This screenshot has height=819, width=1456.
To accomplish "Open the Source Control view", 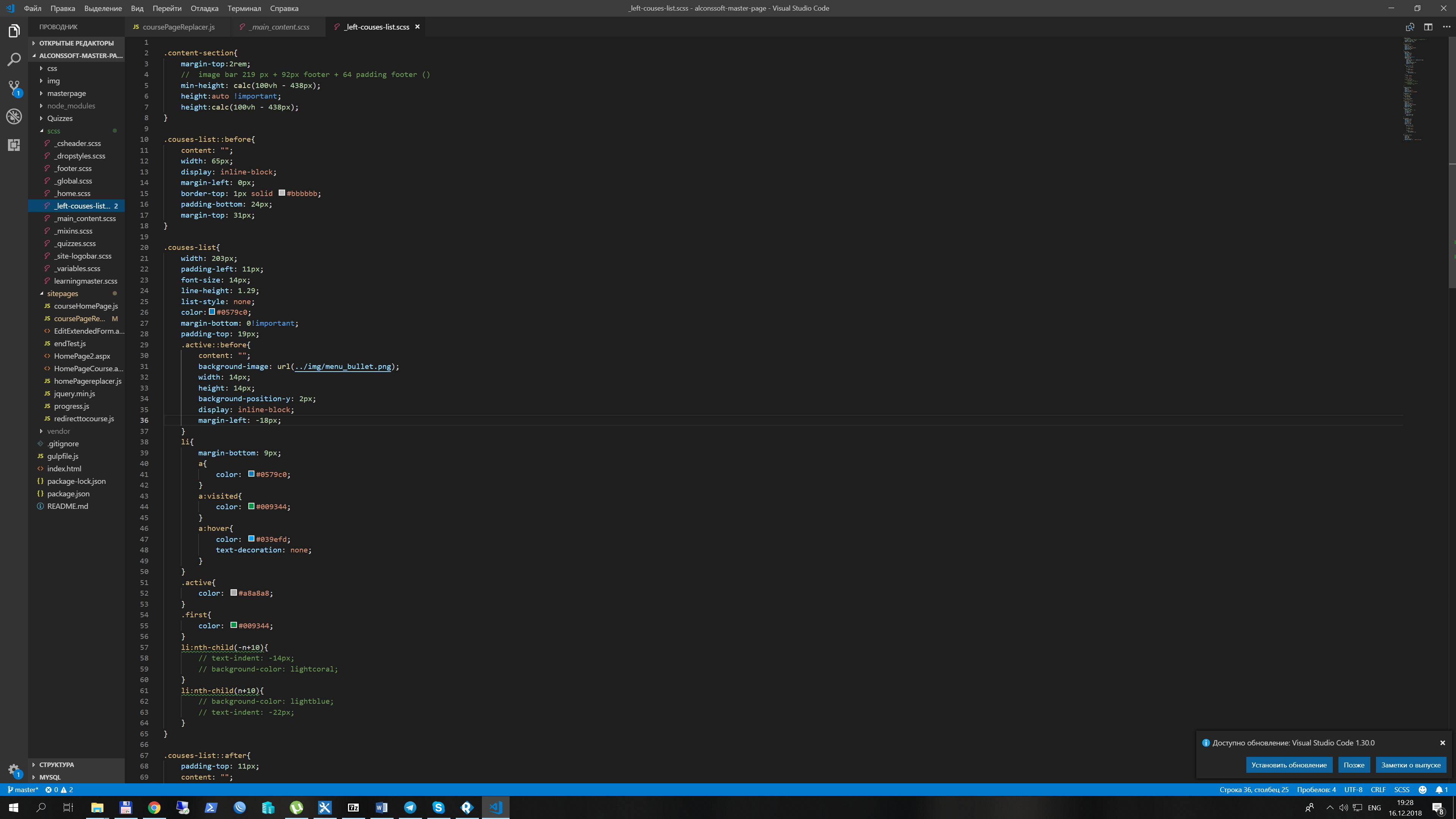I will (14, 88).
